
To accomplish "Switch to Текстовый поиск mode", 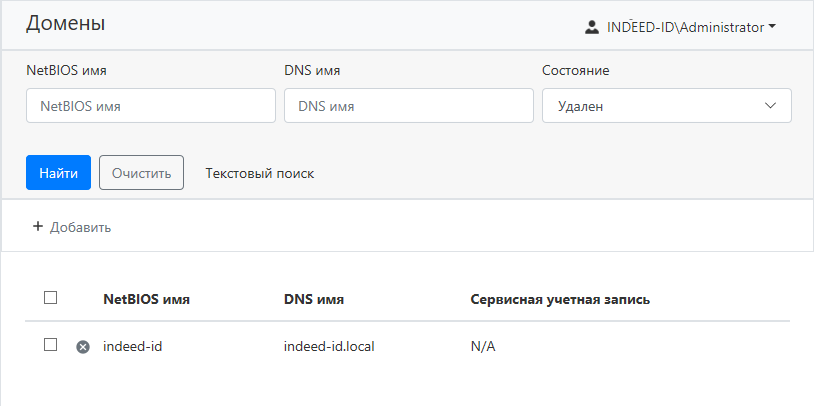I will pos(259,173).
